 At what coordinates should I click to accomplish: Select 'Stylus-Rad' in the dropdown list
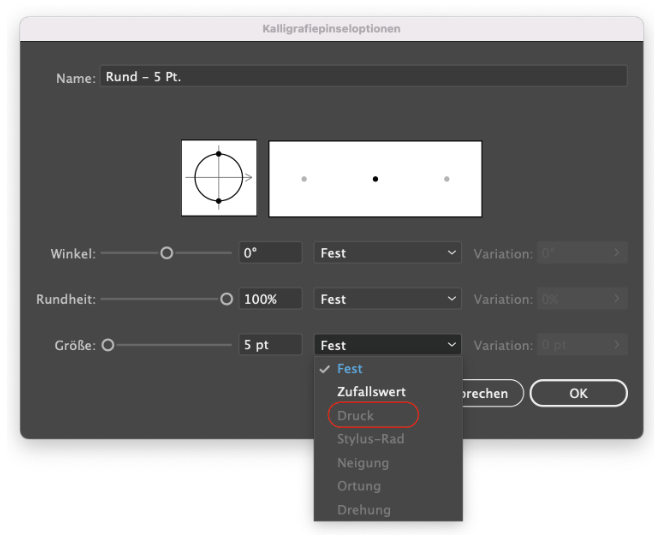[370, 439]
